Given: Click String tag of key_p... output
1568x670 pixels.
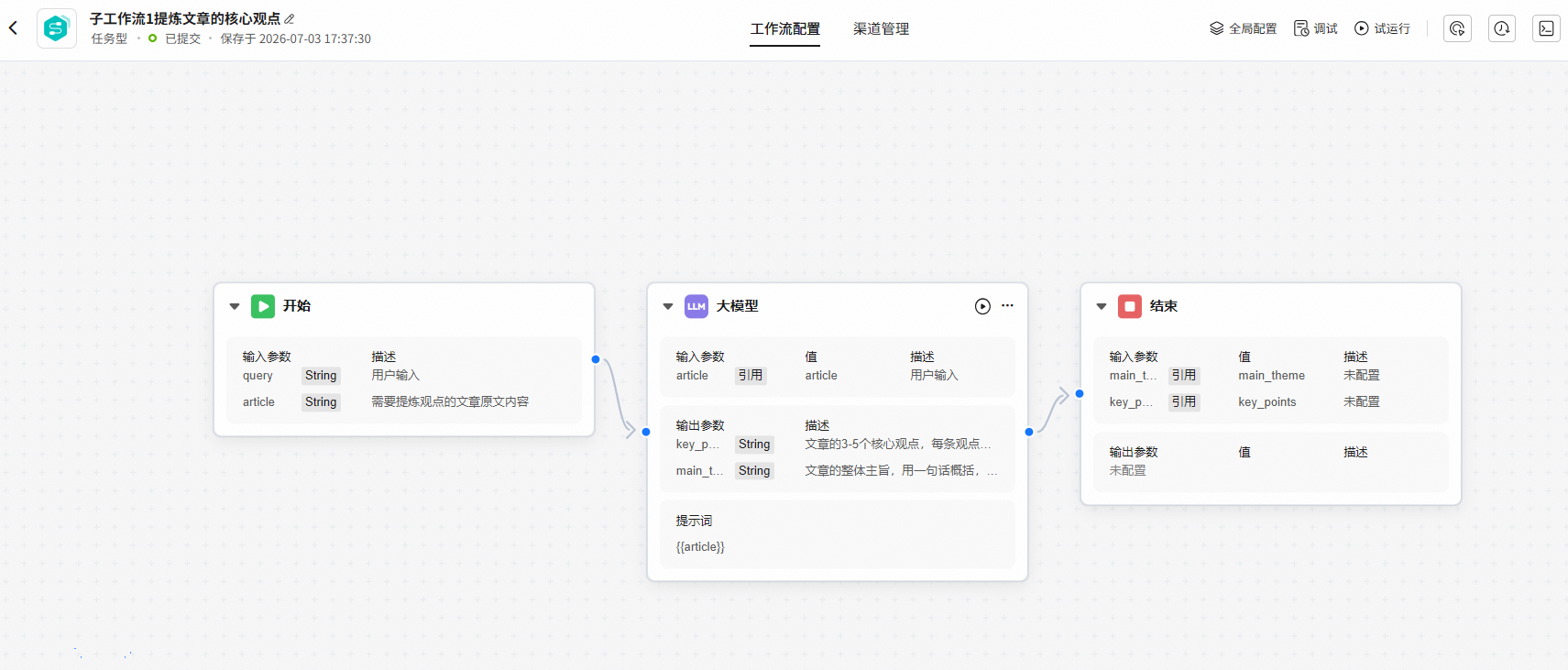Looking at the screenshot, I should coord(754,445).
